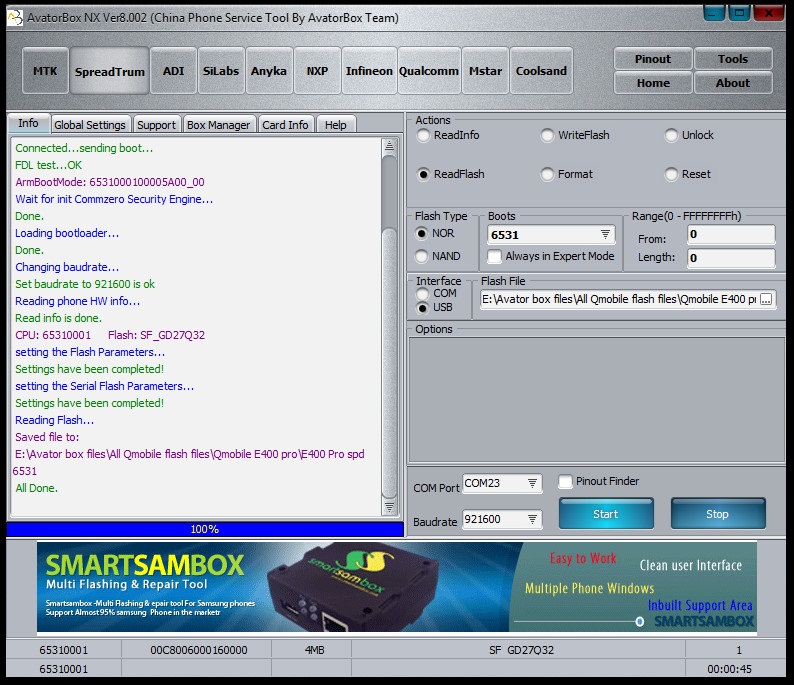Open the COM Port dropdown
This screenshot has width=794, height=685.
(x=502, y=483)
